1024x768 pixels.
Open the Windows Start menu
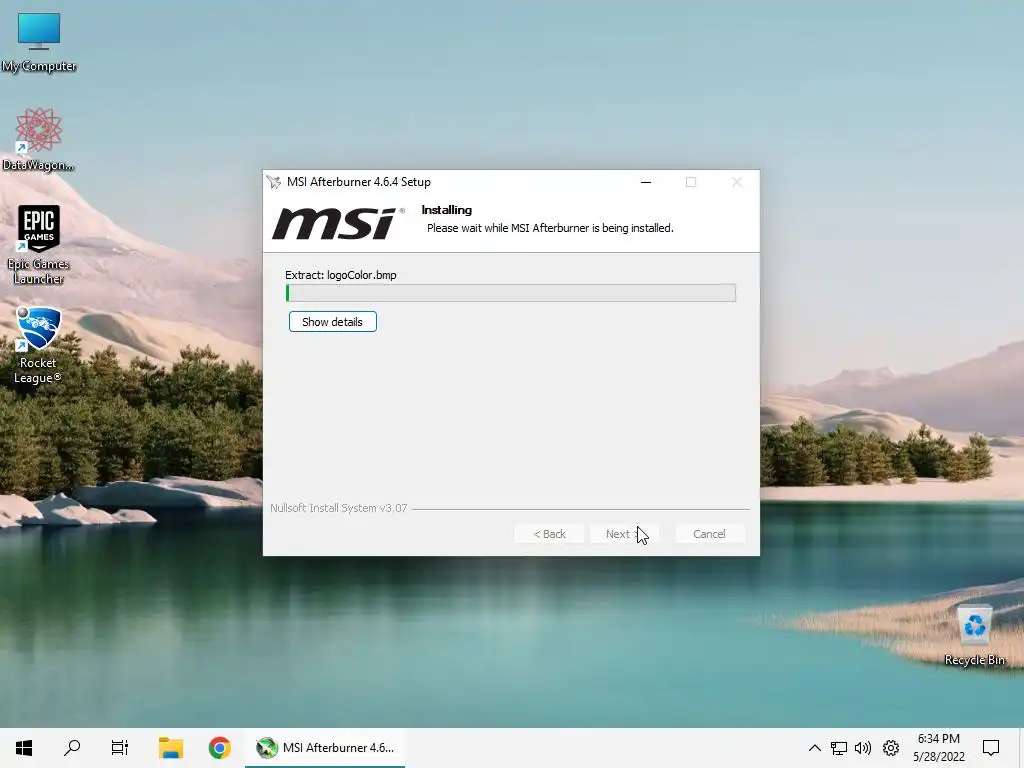[24, 748]
